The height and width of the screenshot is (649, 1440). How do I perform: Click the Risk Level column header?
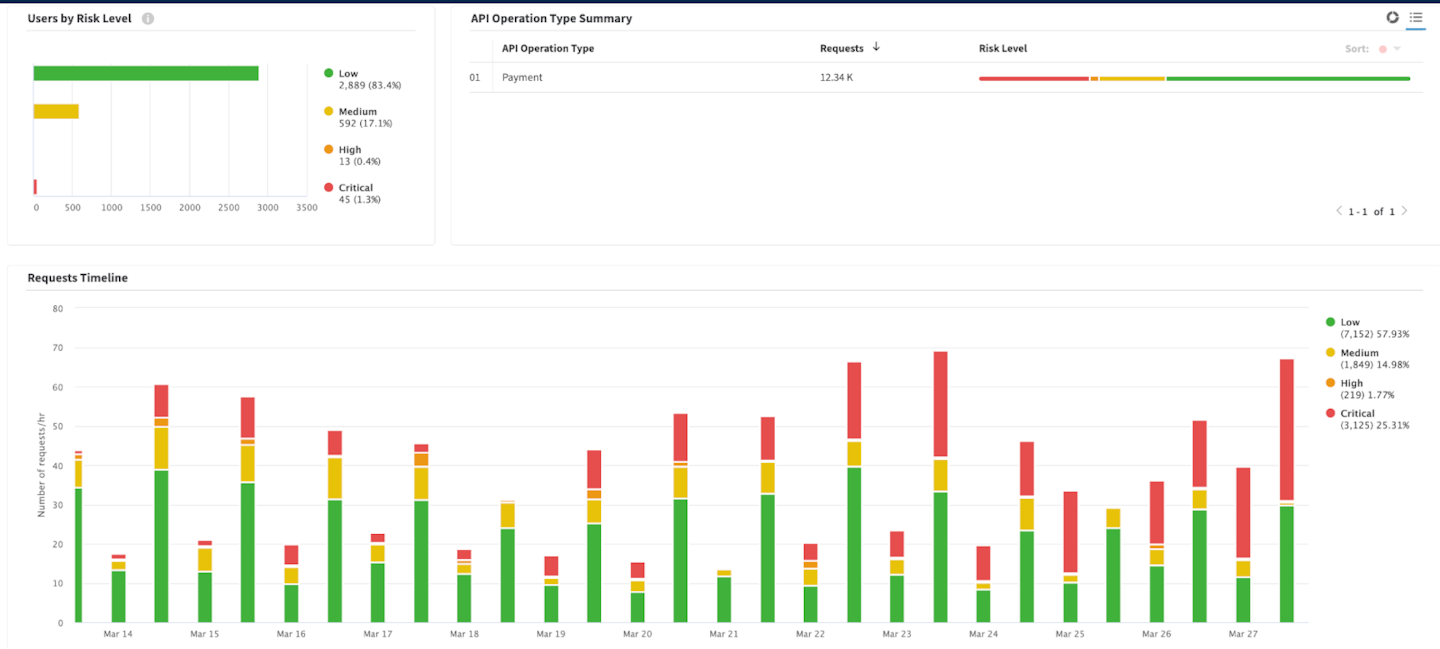[1002, 48]
